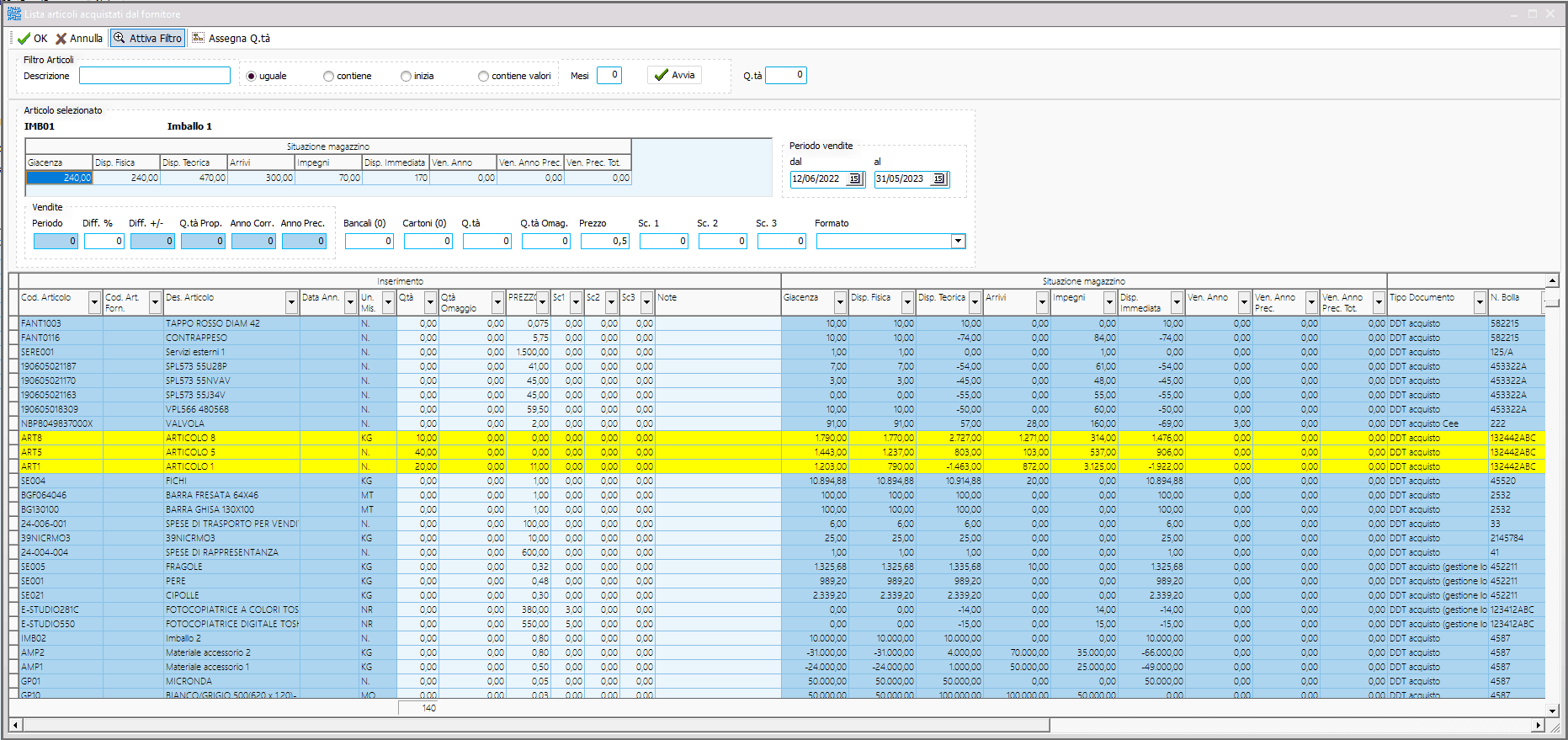Select the Giacenza cell 240,00
Screen dimensions: 1568x740
pyautogui.click(x=59, y=178)
